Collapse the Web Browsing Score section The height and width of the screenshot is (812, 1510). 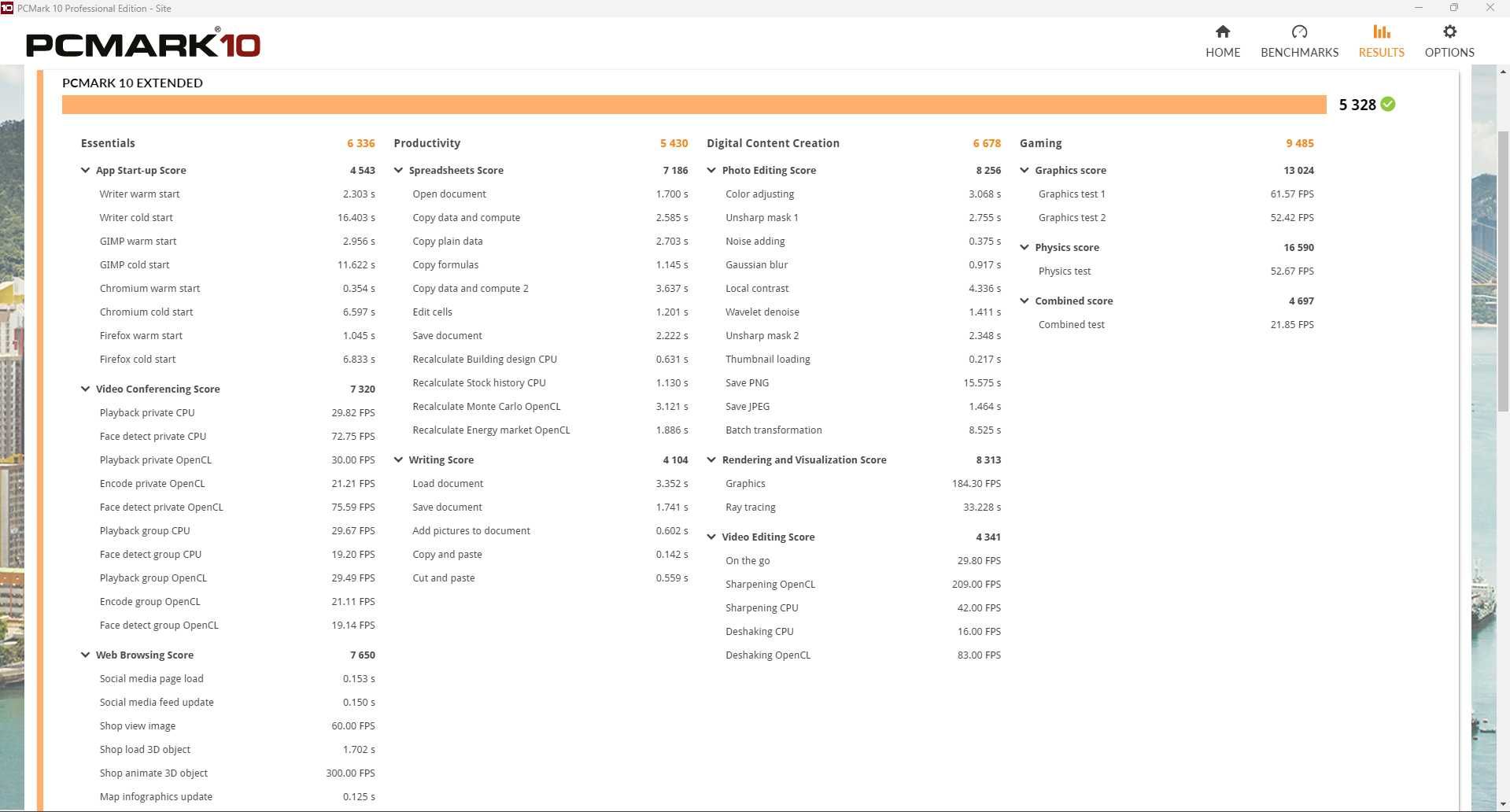pos(85,655)
